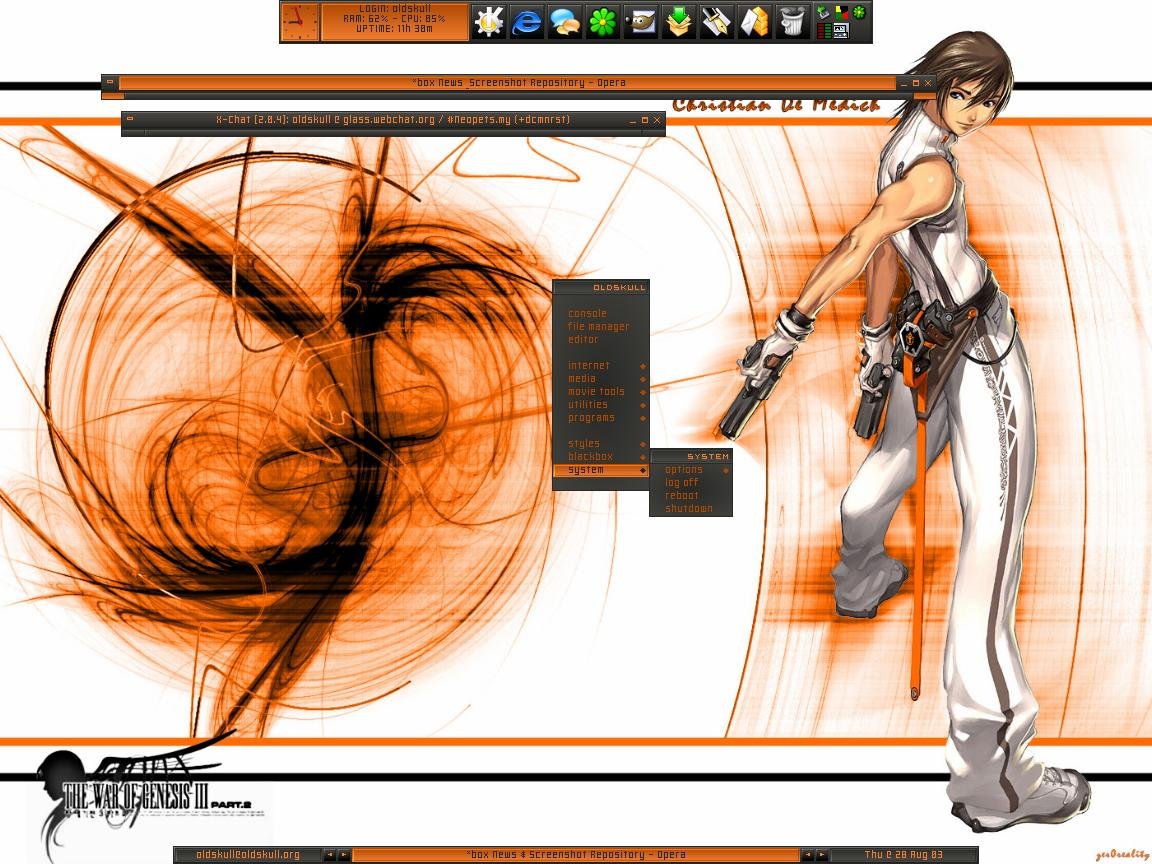Choose log off in the System submenu

pyautogui.click(x=691, y=483)
